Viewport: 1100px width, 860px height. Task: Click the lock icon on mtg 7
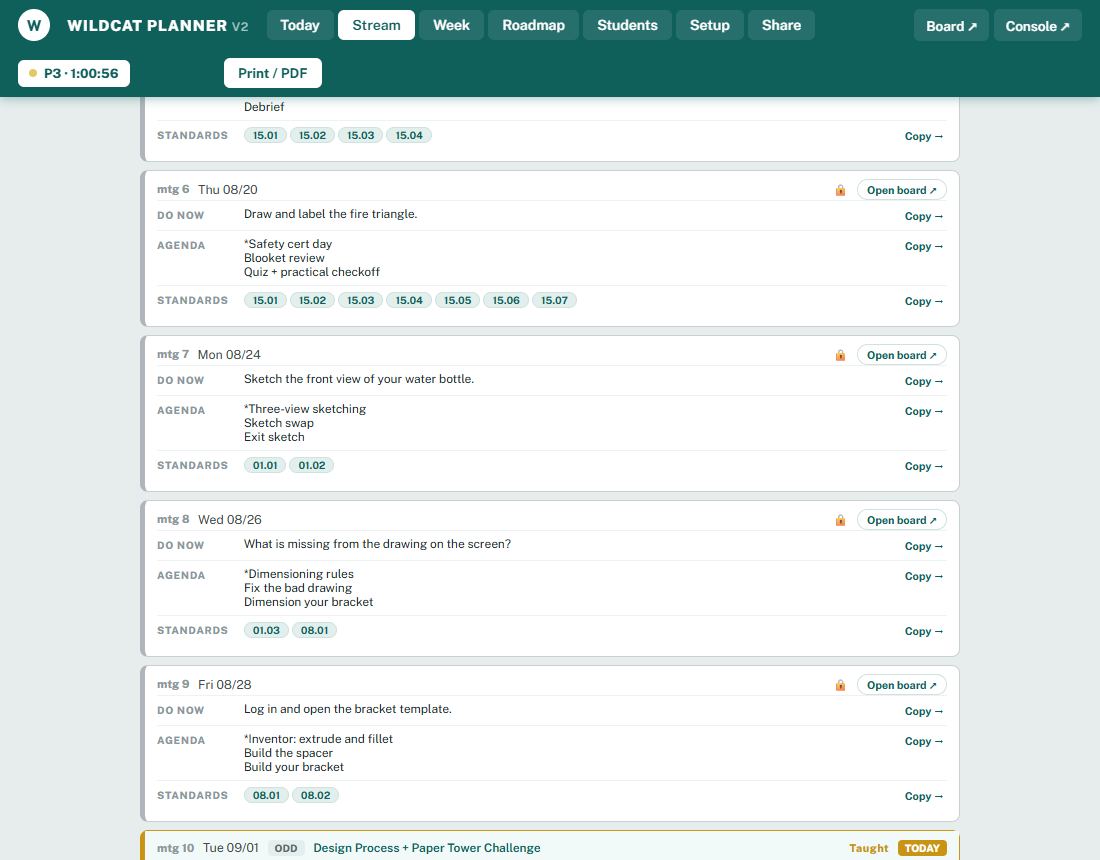[840, 355]
